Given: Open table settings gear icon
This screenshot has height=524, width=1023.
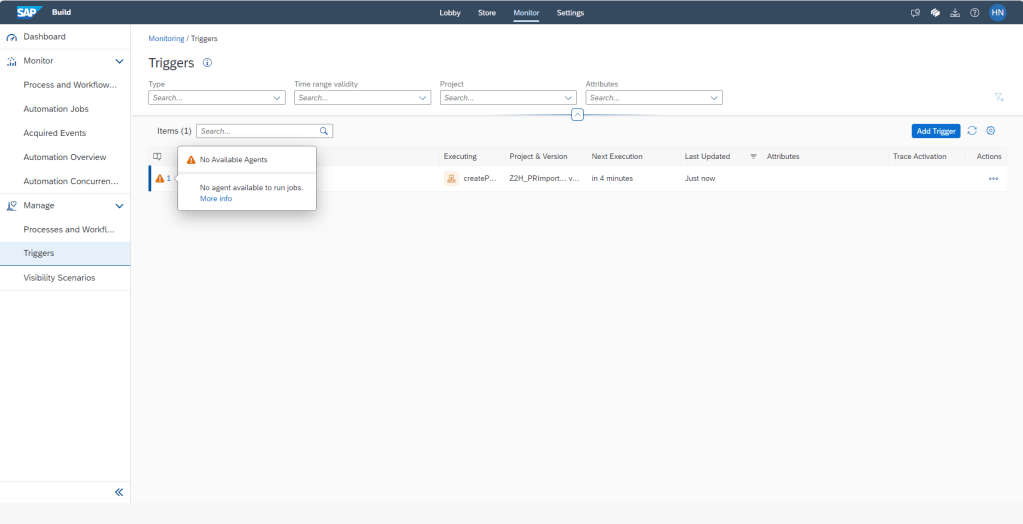Looking at the screenshot, I should click(991, 131).
